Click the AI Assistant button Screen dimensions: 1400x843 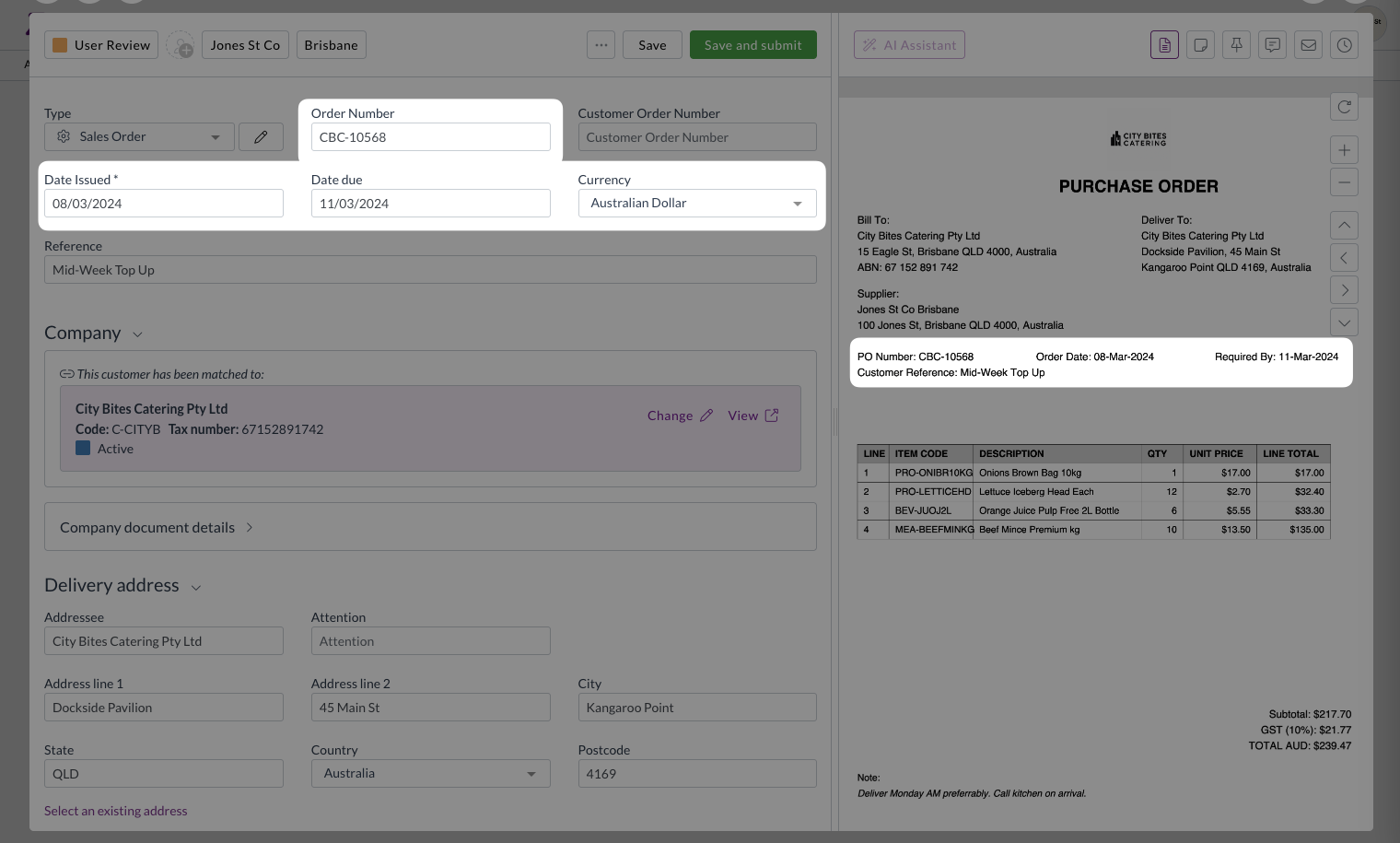pos(909,45)
